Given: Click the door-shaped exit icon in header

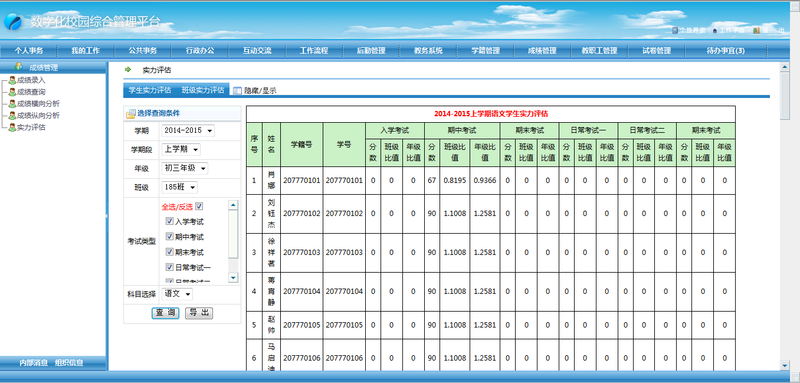Looking at the screenshot, I should pos(756,31).
